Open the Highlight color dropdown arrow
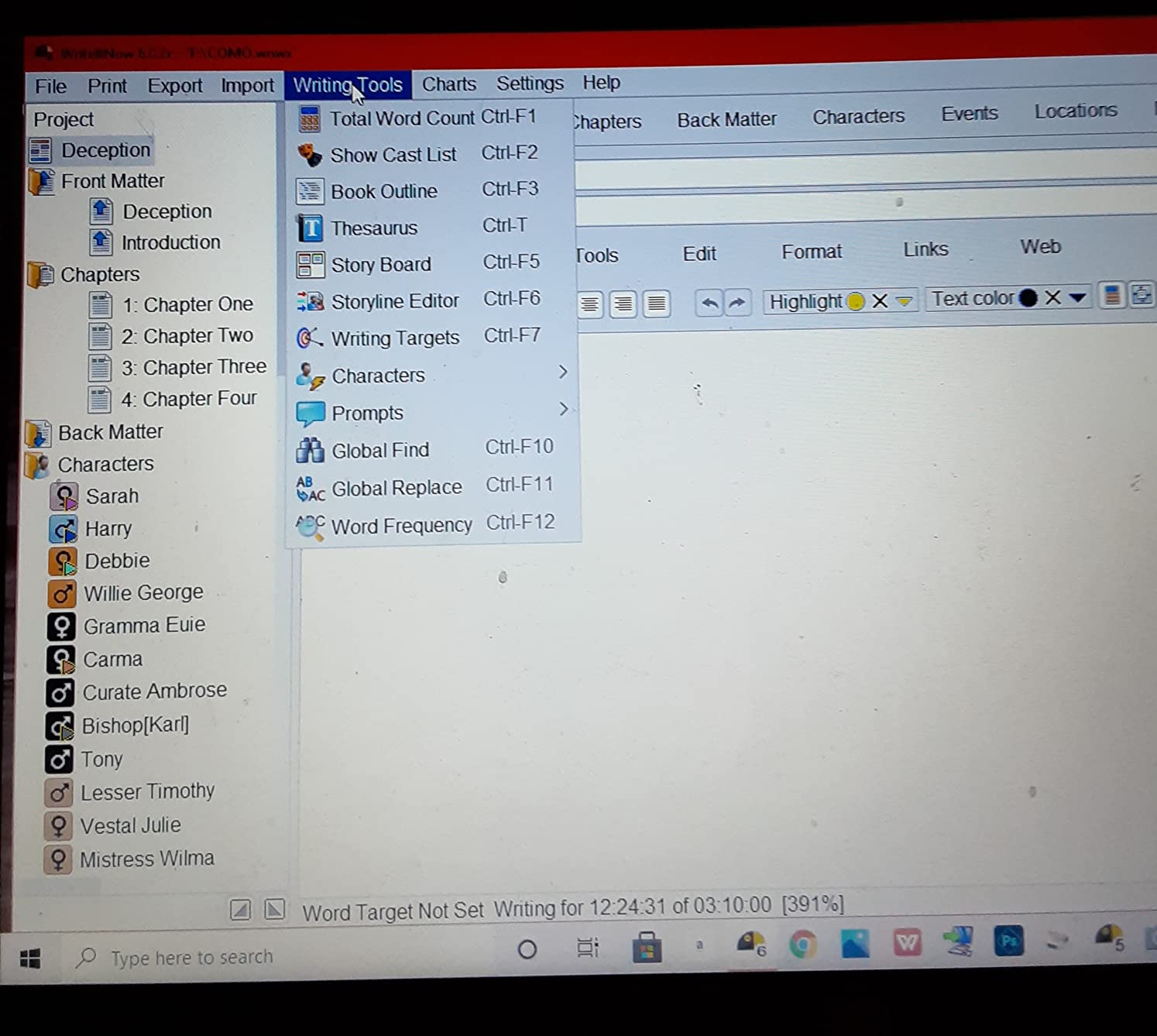 click(x=904, y=300)
